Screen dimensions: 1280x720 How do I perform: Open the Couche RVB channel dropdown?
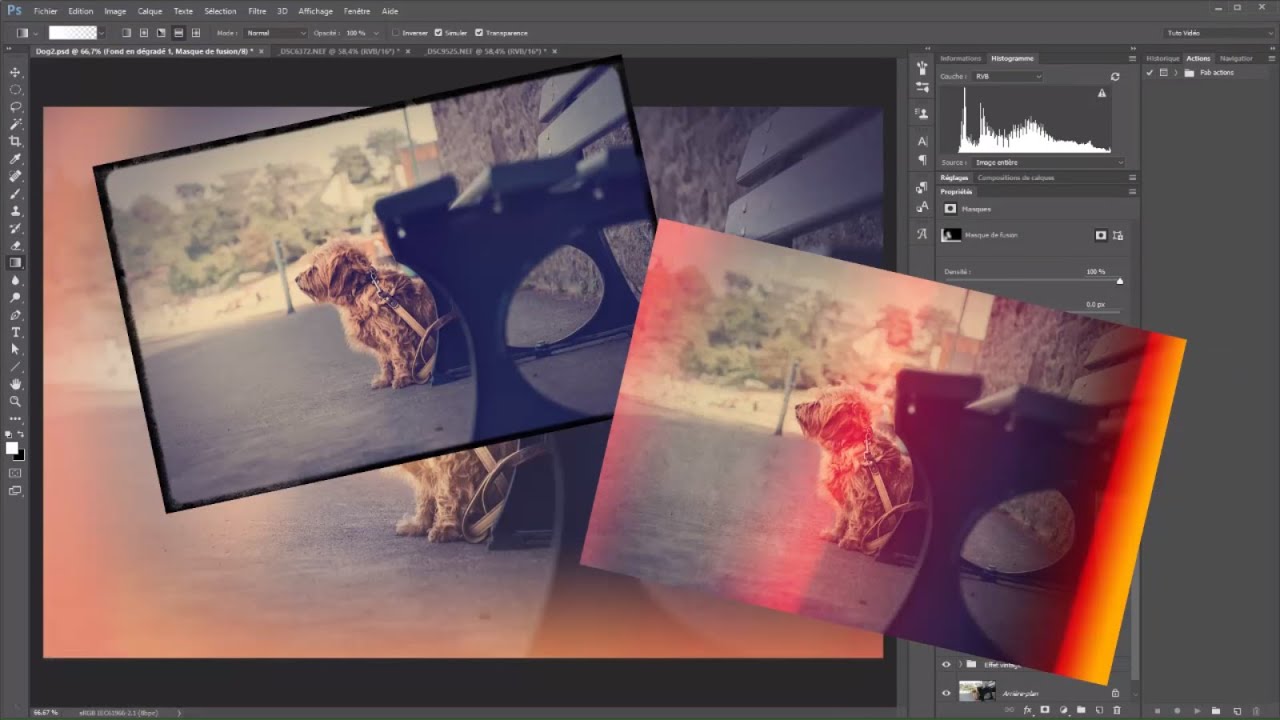[1006, 76]
